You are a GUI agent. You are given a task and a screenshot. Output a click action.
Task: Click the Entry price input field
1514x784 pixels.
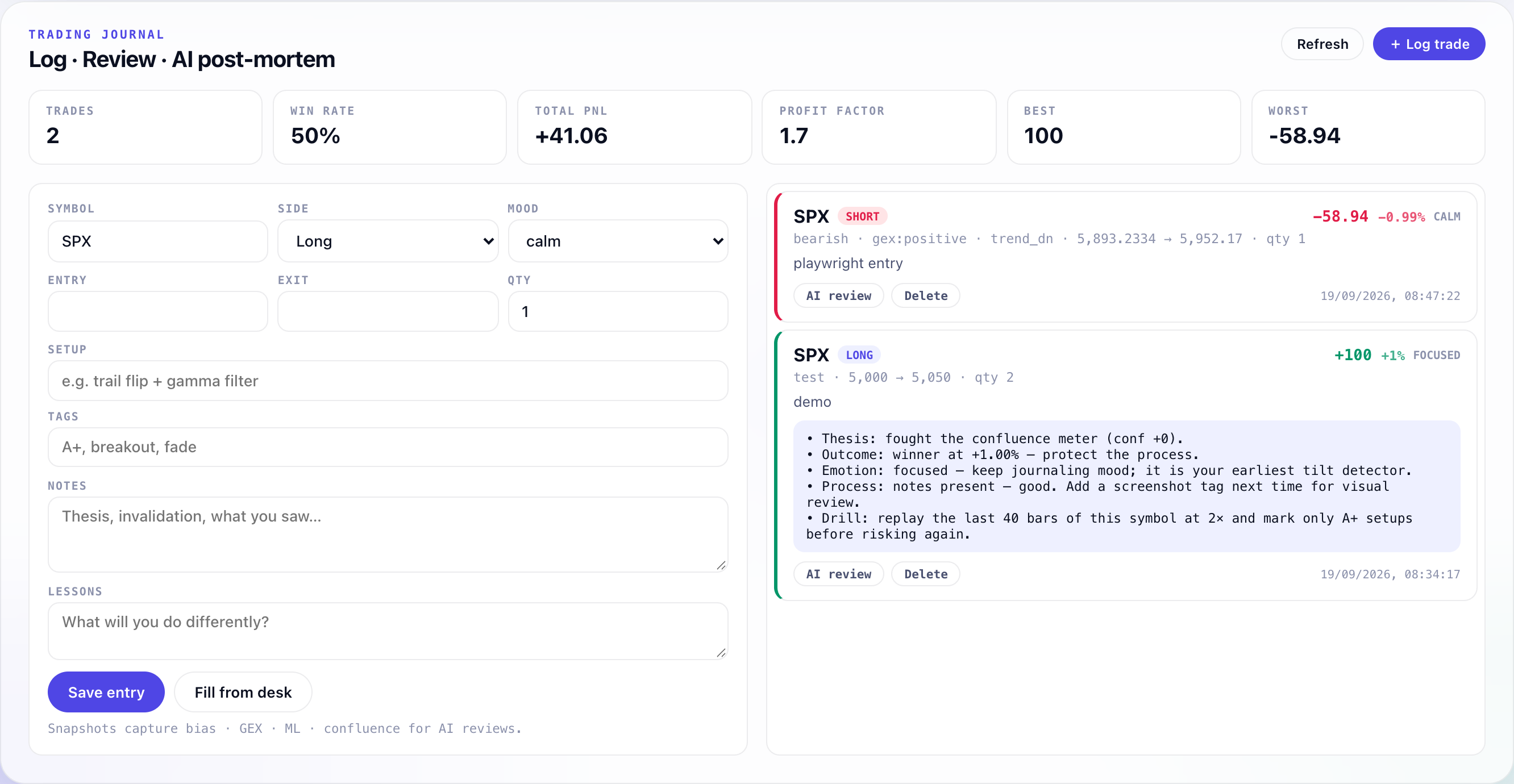[x=157, y=311]
